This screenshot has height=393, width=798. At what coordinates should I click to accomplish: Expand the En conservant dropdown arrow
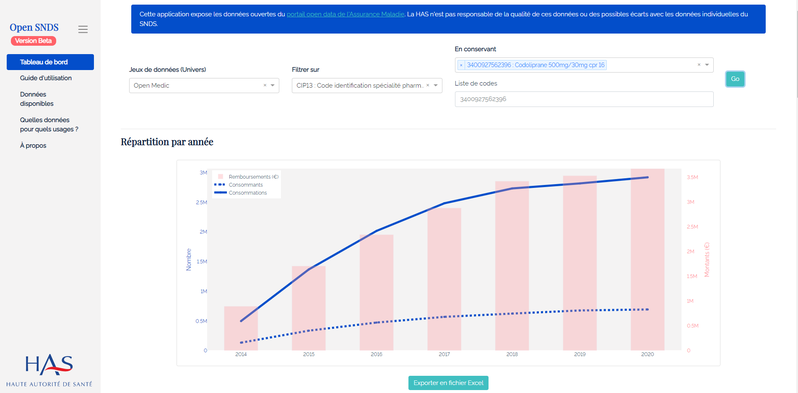click(x=707, y=65)
